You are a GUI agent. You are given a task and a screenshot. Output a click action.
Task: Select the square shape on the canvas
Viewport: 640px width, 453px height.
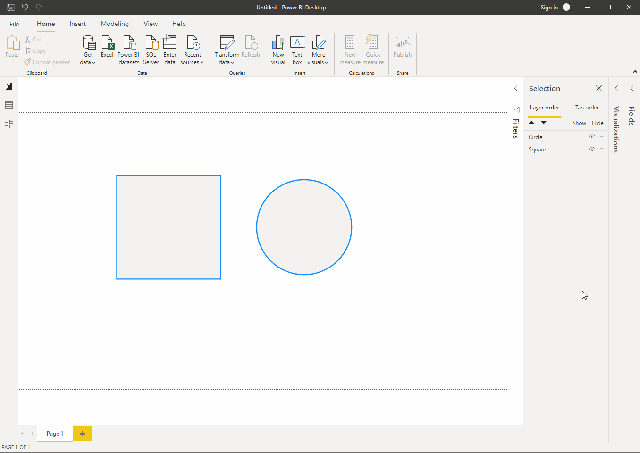click(168, 227)
